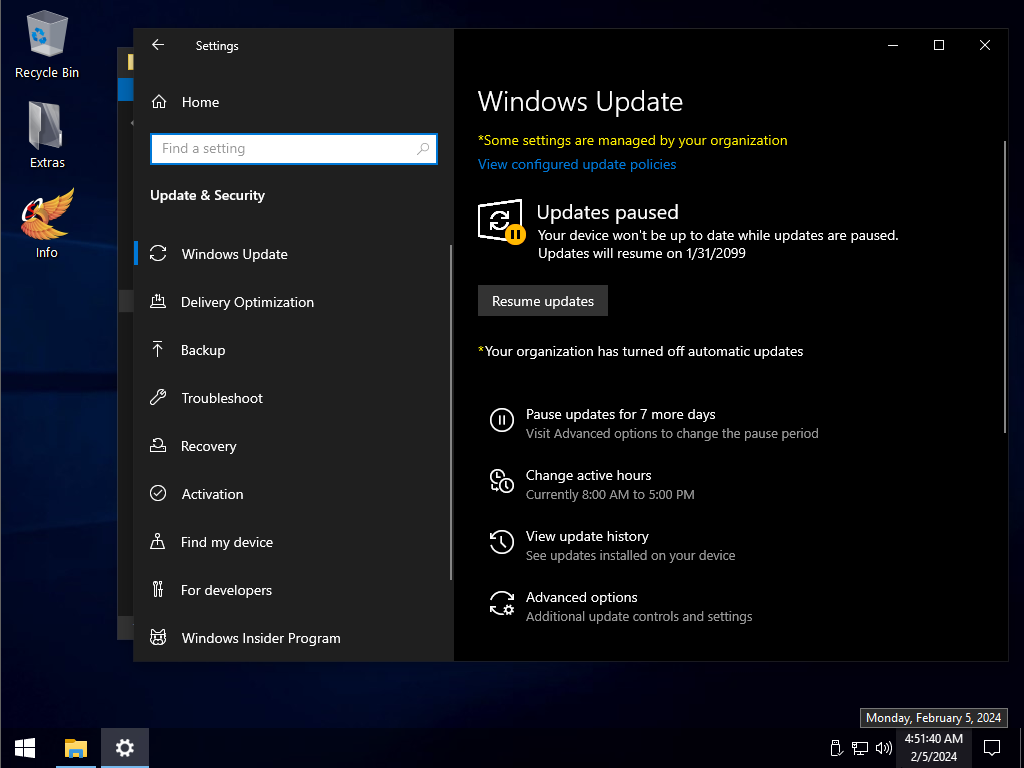Open View configured update policies link
The image size is (1024, 768).
[577, 164]
